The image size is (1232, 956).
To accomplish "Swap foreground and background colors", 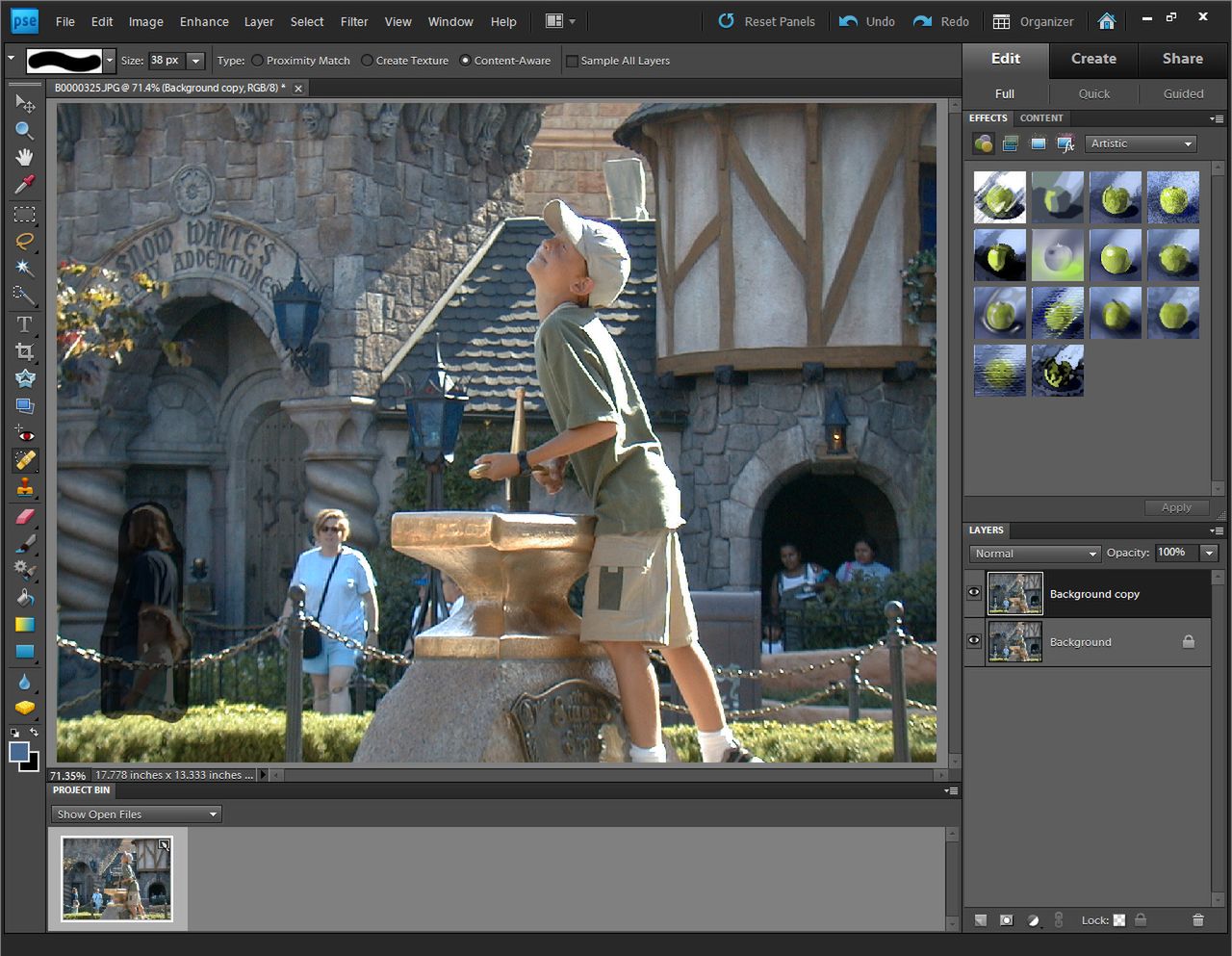I will (34, 733).
